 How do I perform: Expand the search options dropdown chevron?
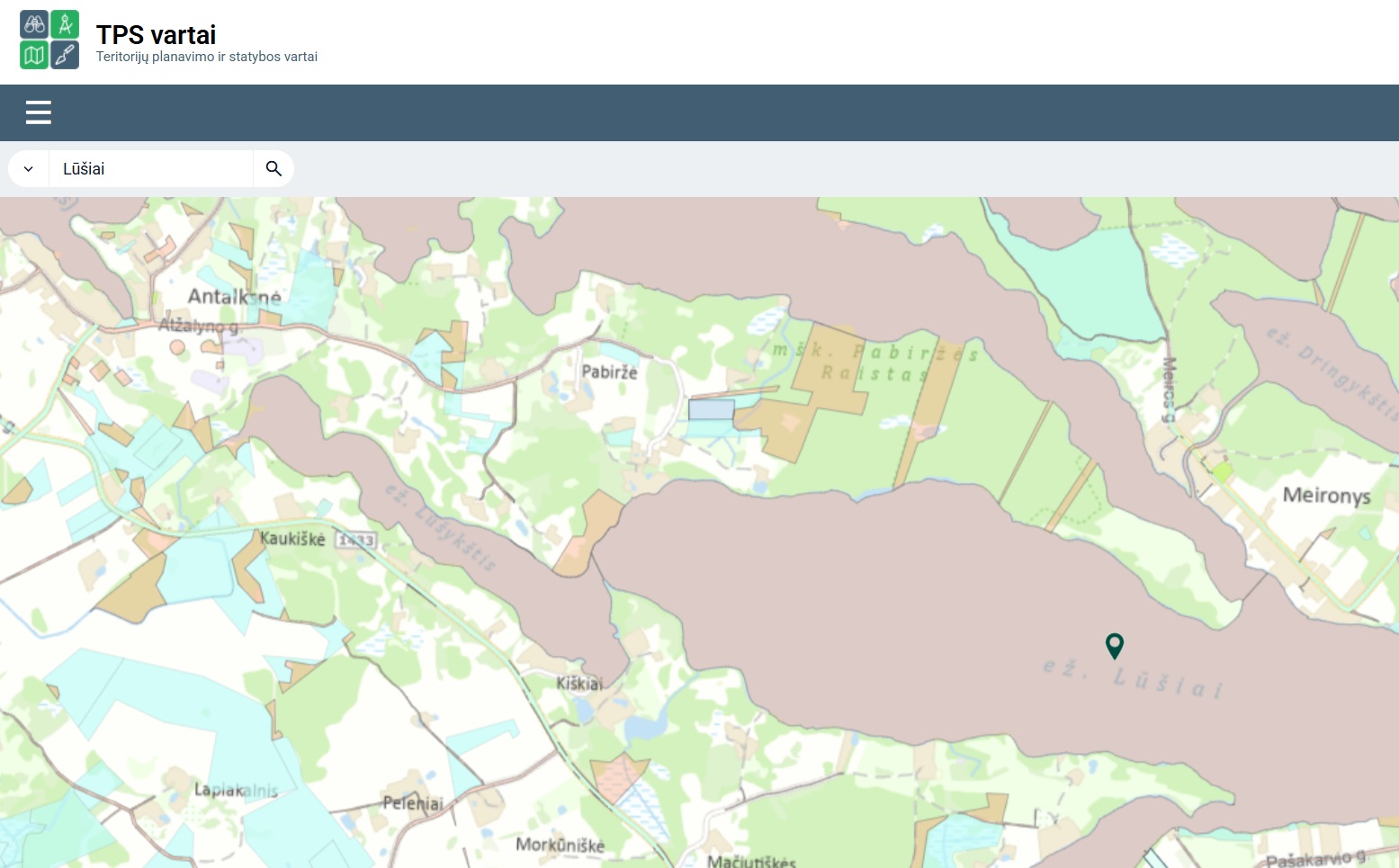pos(29,168)
